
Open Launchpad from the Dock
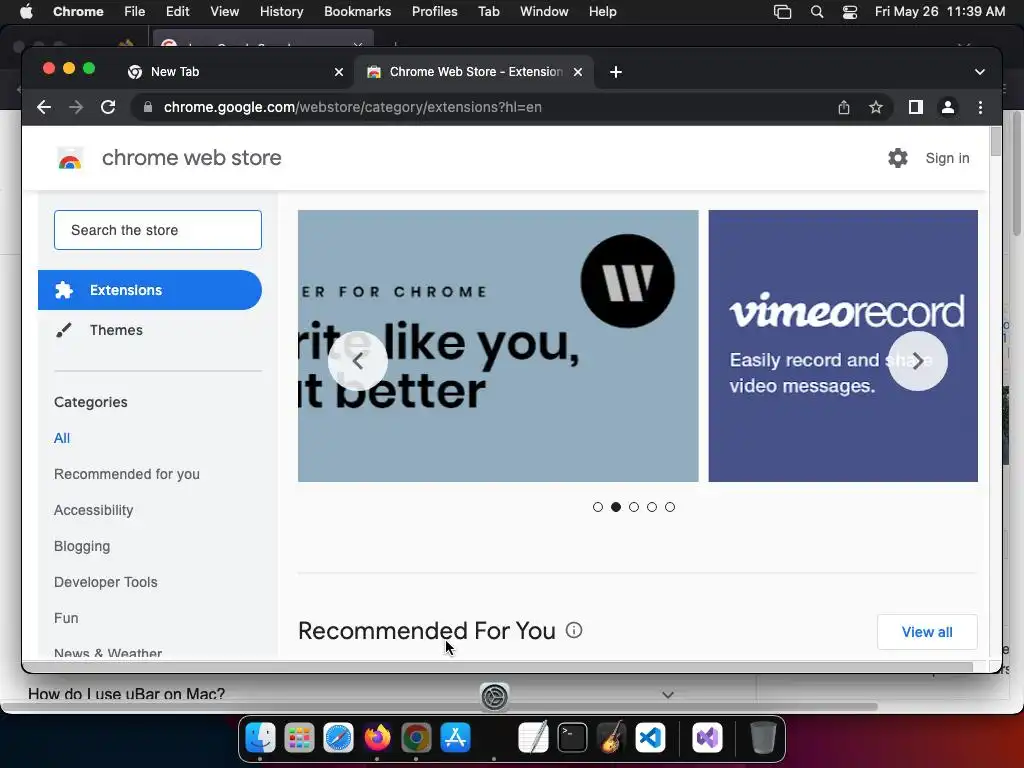tap(299, 738)
